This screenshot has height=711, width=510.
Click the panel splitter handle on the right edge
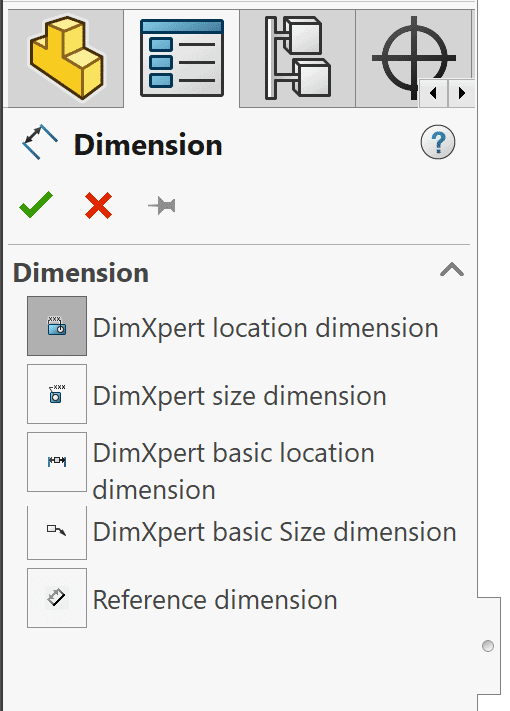[488, 646]
